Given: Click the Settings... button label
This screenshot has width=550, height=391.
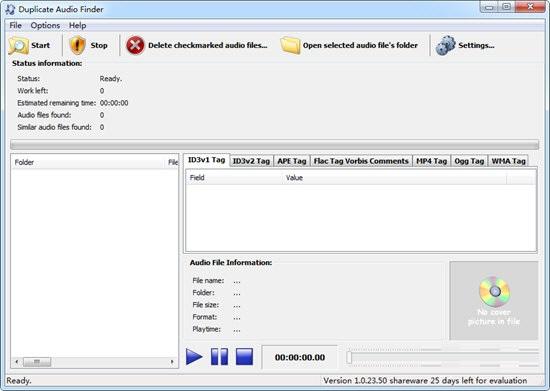Looking at the screenshot, I should (x=476, y=45).
